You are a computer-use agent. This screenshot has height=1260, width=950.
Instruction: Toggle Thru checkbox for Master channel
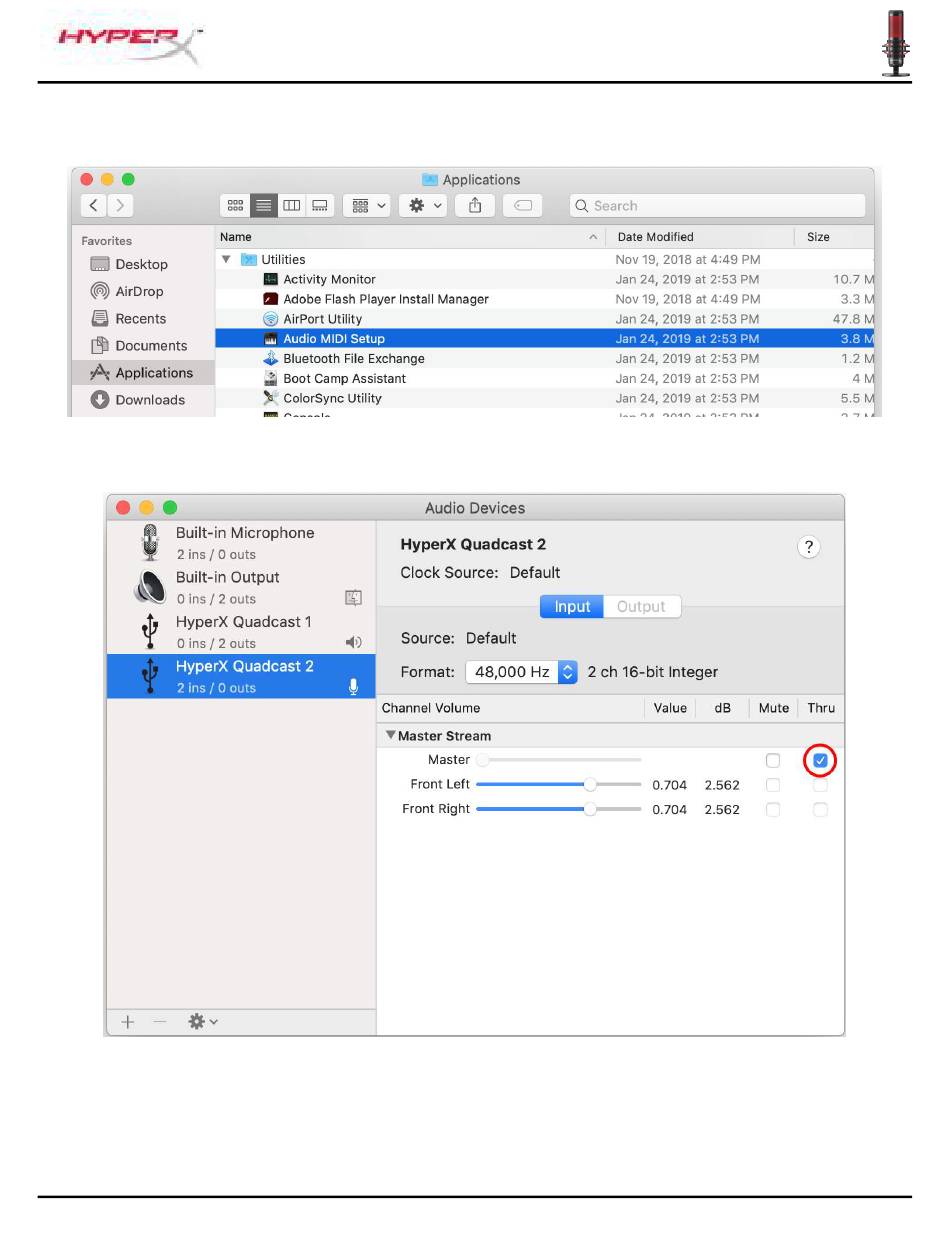[821, 761]
